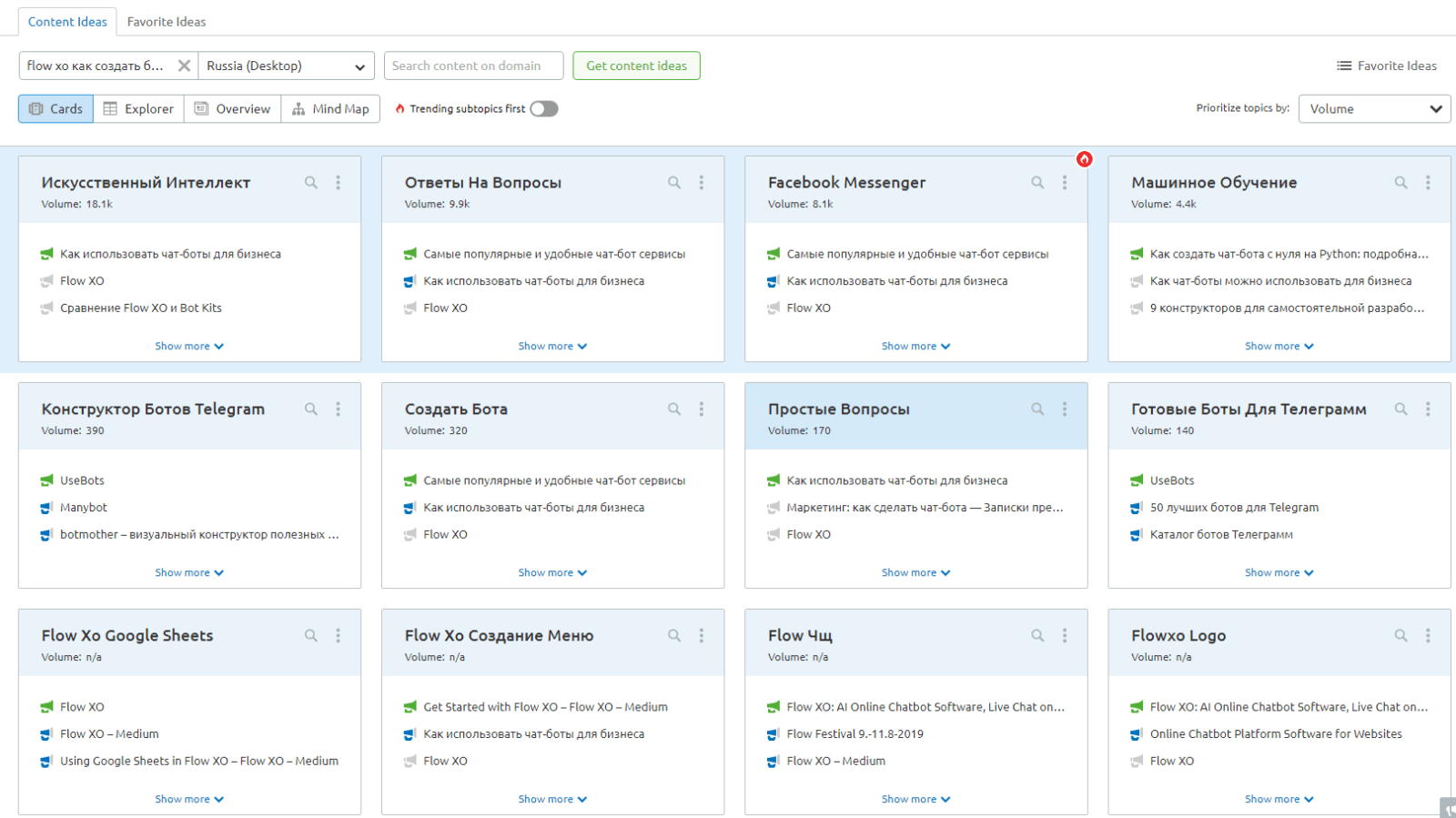Image resolution: width=1456 pixels, height=818 pixels.
Task: Click trending fire badge on Facebook Messenger card
Action: [1084, 159]
